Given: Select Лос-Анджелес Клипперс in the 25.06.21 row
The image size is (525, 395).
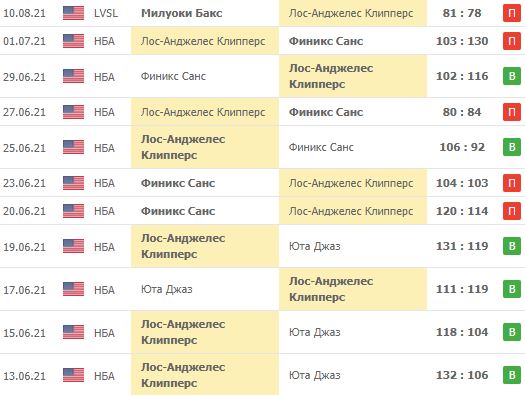Looking at the screenshot, I should click(x=183, y=147).
